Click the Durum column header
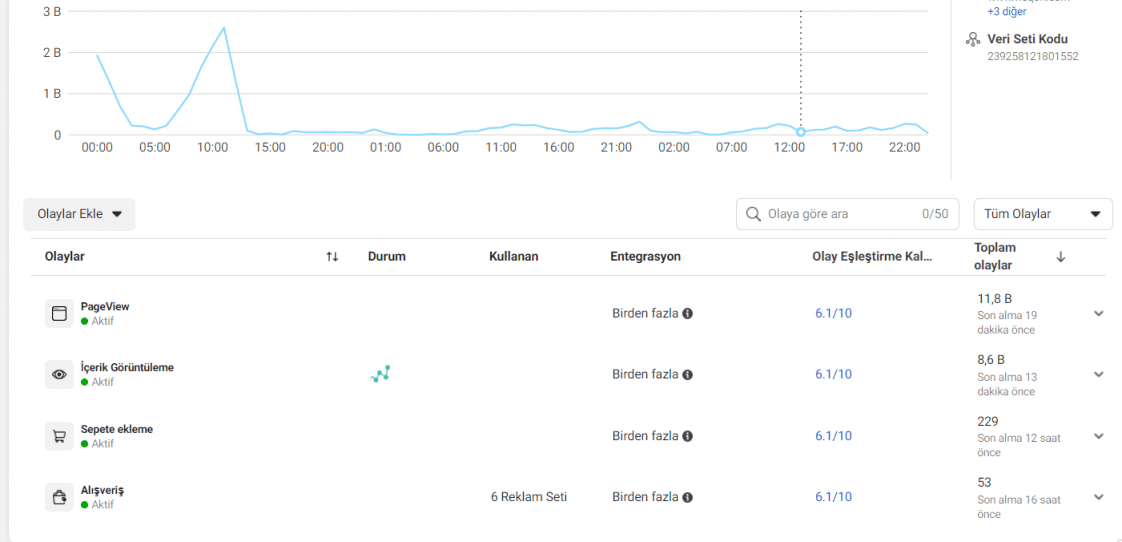This screenshot has width=1122, height=542. [x=386, y=256]
